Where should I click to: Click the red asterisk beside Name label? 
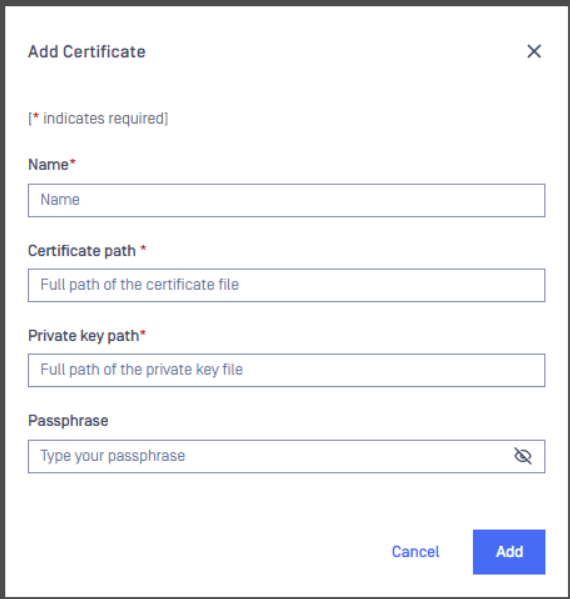pyautogui.click(x=73, y=162)
